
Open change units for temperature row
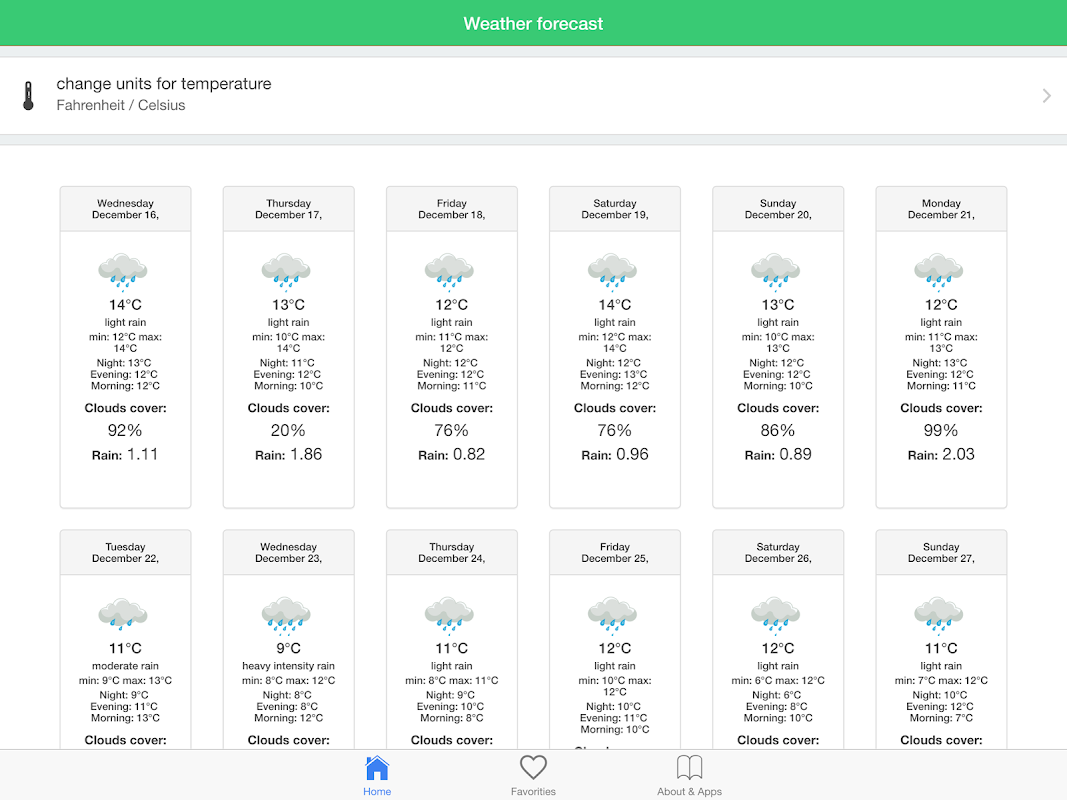click(534, 95)
